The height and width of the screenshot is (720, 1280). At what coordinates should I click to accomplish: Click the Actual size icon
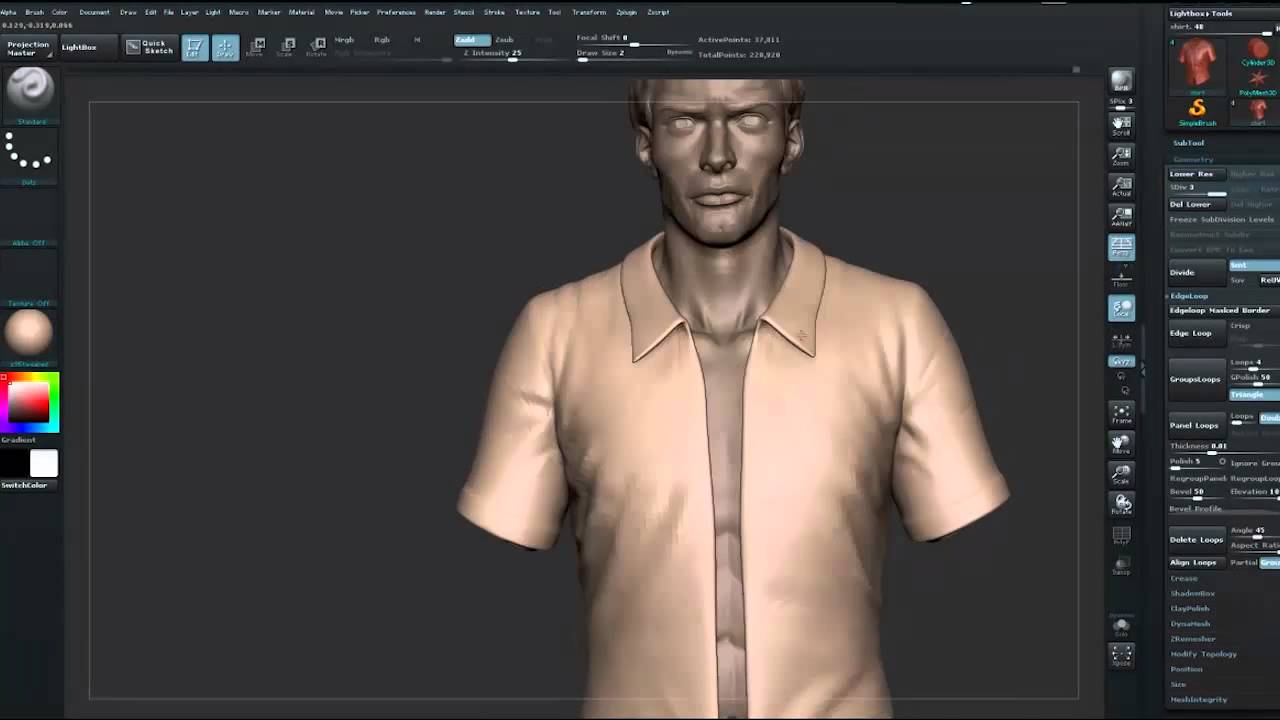click(x=1121, y=185)
